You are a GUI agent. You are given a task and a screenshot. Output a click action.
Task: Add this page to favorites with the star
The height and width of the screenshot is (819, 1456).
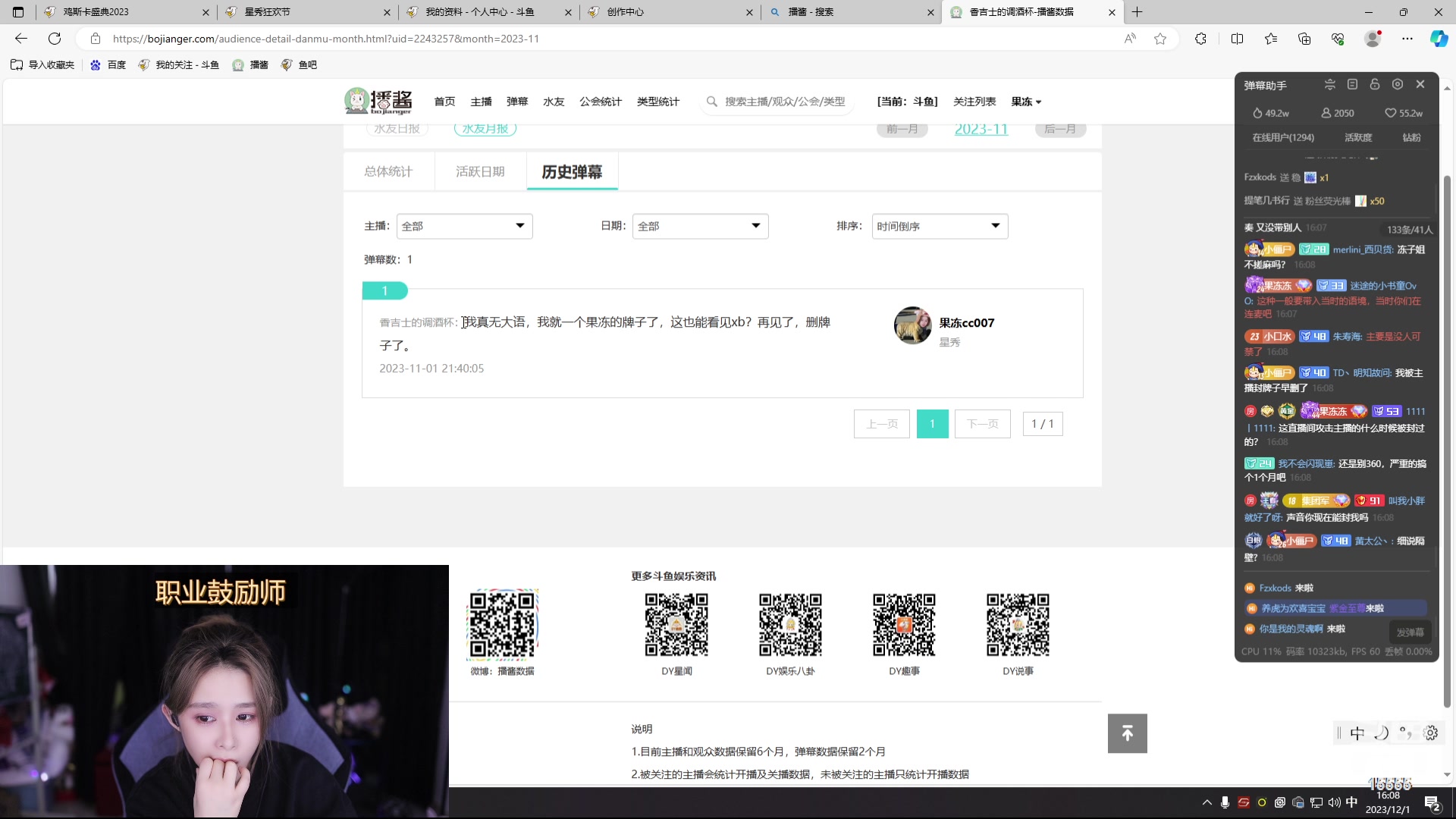[x=1160, y=39]
